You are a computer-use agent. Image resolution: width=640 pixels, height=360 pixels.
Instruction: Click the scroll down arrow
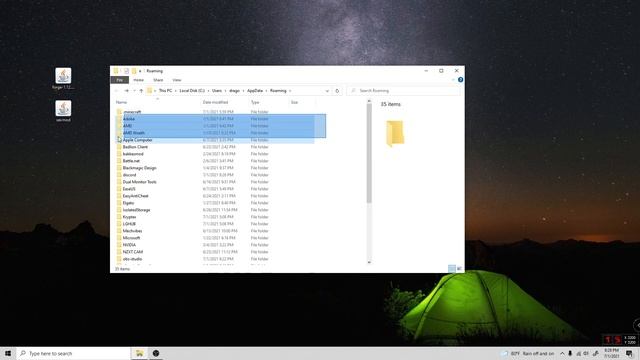[369, 262]
